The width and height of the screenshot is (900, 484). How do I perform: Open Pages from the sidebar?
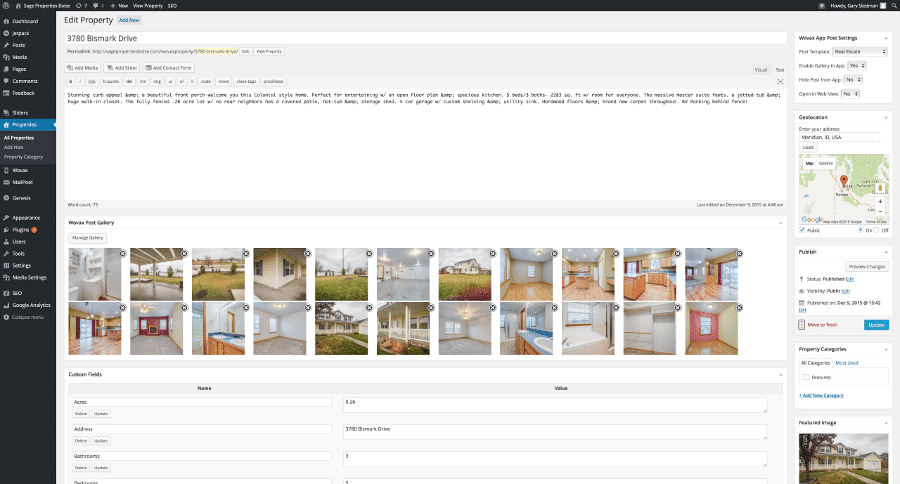tap(19, 69)
